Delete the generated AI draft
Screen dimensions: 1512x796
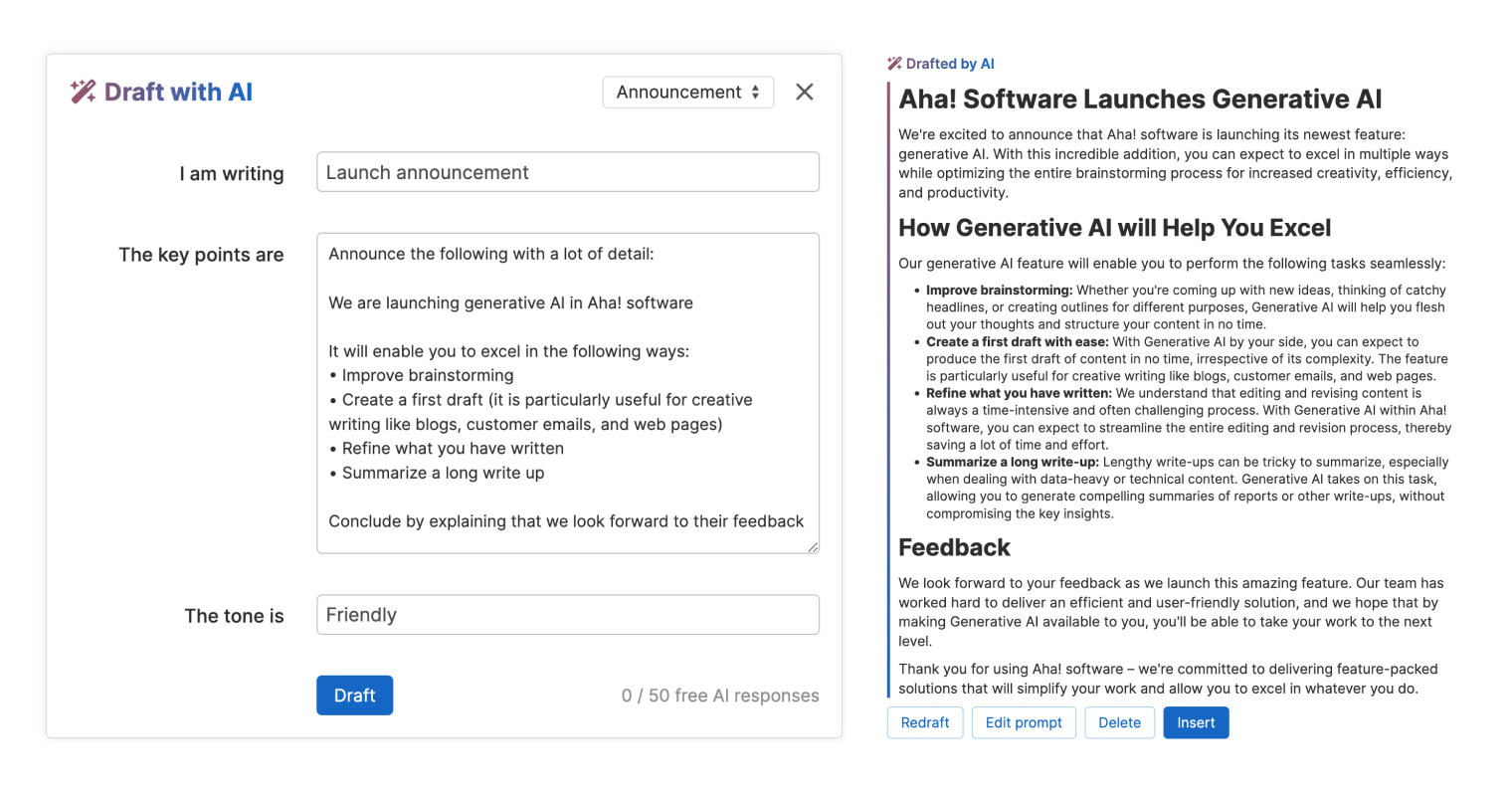tap(1119, 722)
